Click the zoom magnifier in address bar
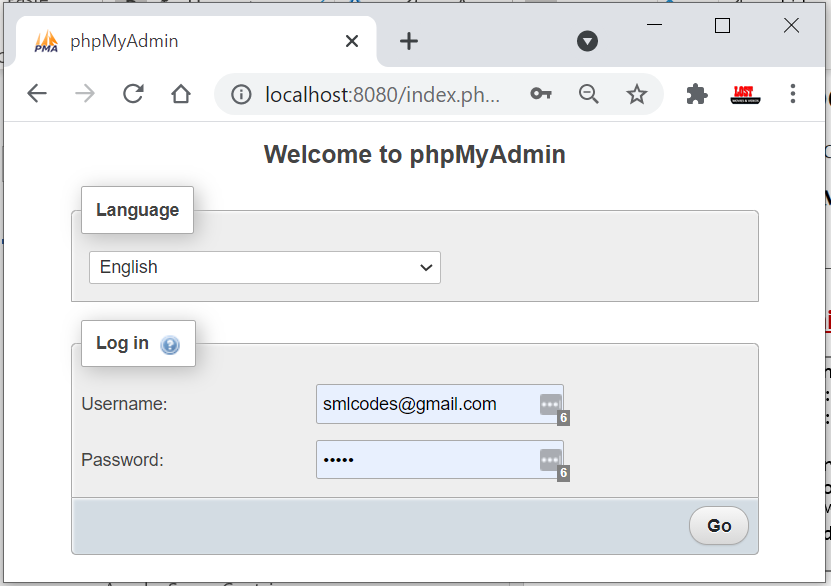 tap(589, 94)
